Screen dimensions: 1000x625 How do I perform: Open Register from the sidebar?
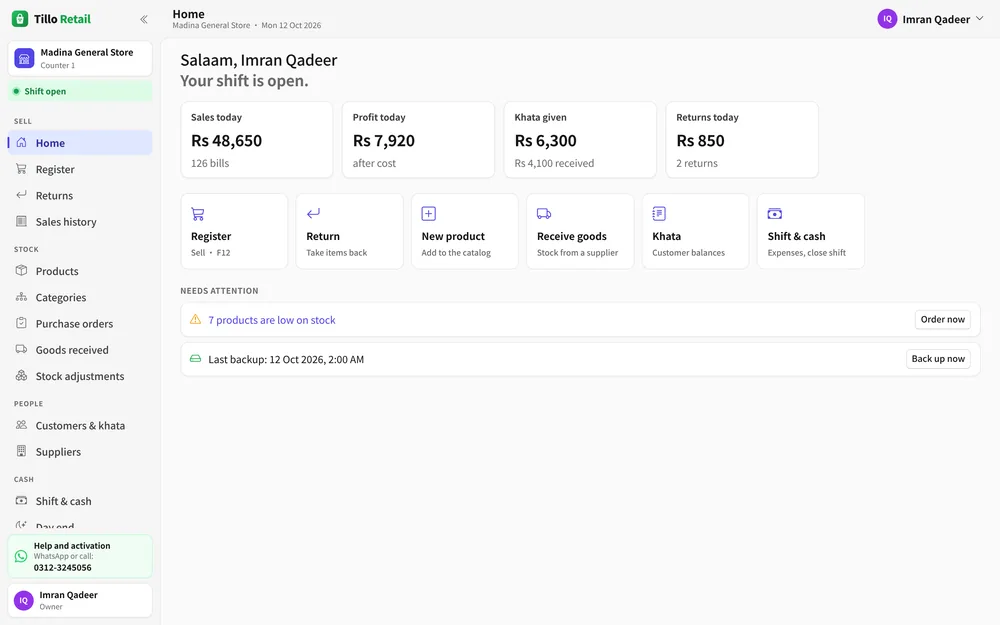click(x=80, y=169)
